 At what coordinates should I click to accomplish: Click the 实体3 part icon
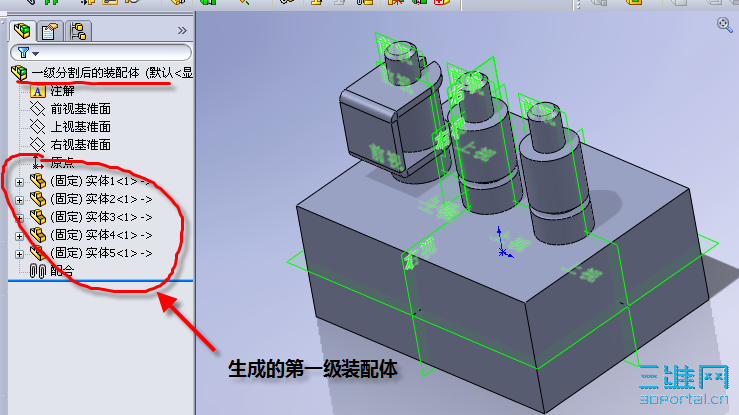38,217
